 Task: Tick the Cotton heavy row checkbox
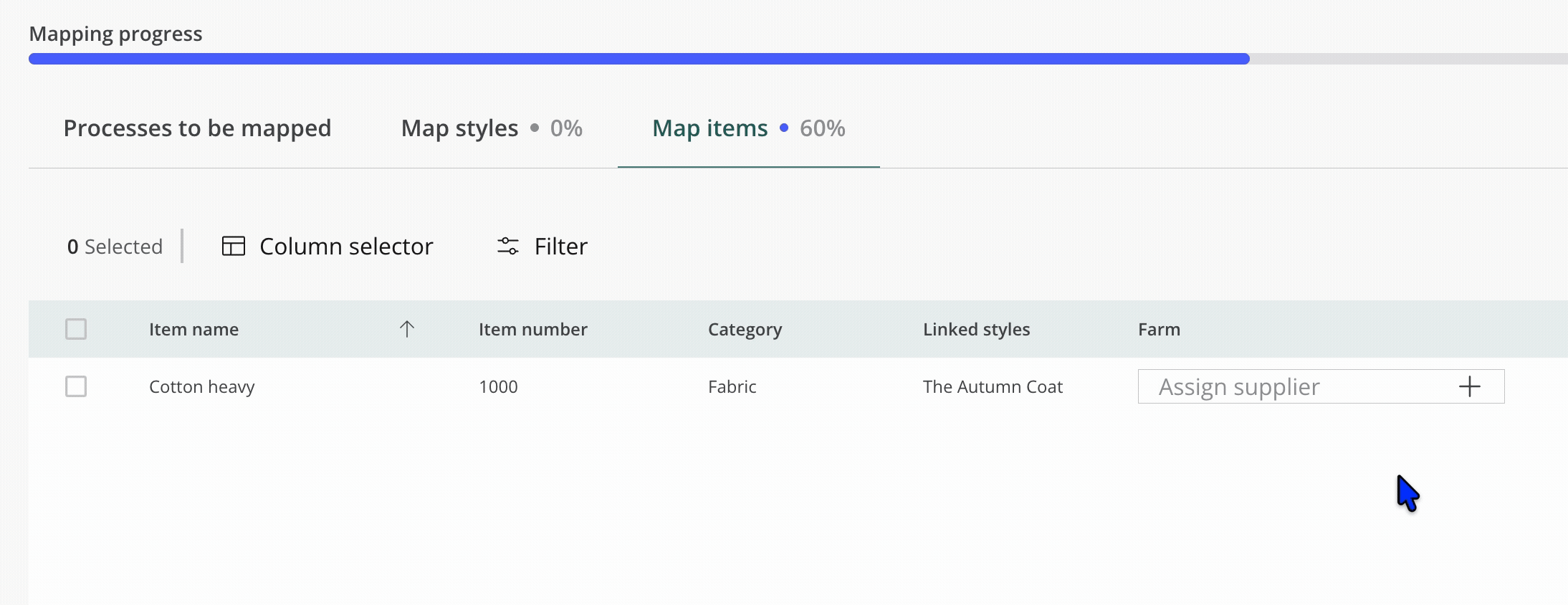76,386
